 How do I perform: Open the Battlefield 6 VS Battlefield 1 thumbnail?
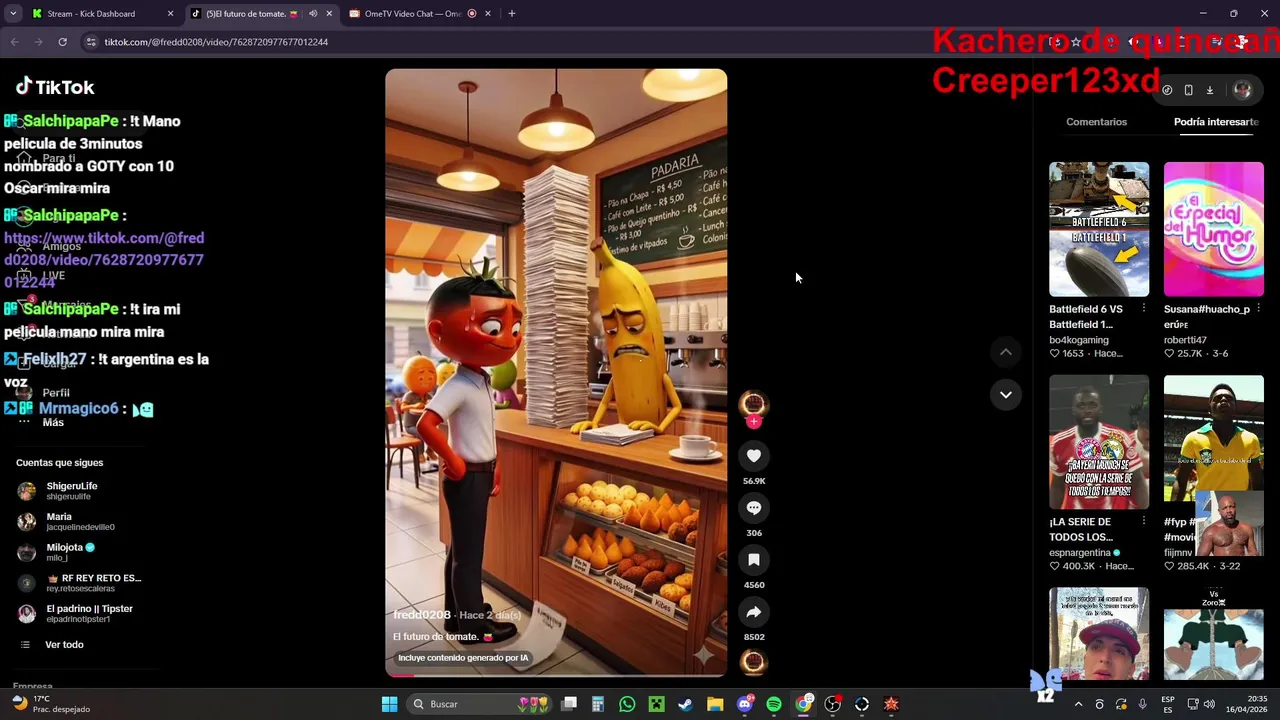tap(1099, 229)
